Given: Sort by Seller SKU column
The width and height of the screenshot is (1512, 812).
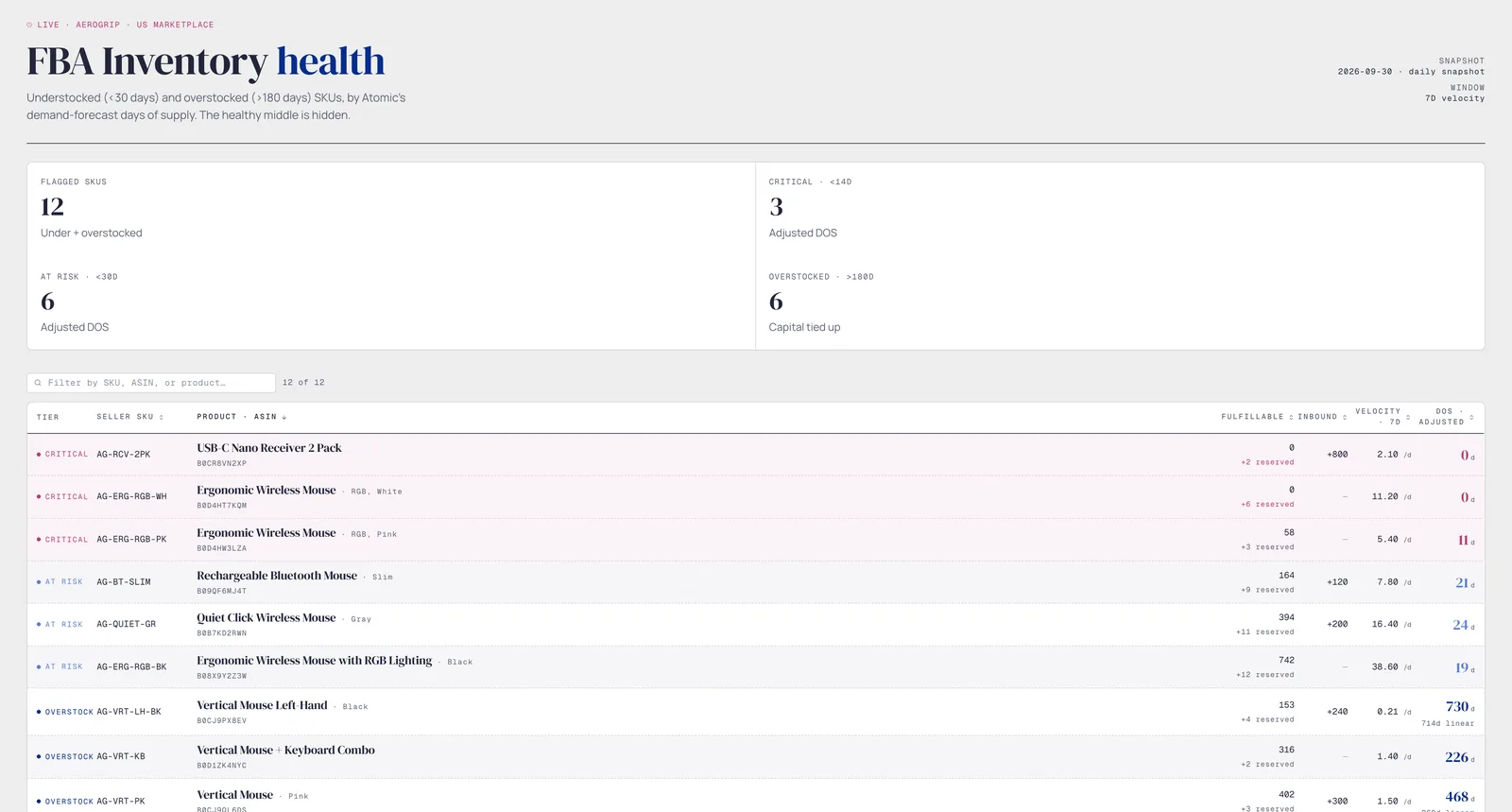Looking at the screenshot, I should (x=129, y=417).
